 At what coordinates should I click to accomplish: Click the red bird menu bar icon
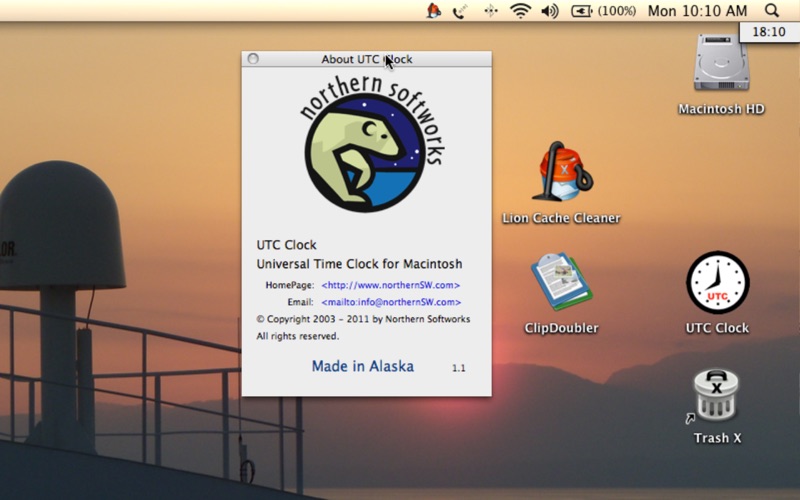point(433,10)
